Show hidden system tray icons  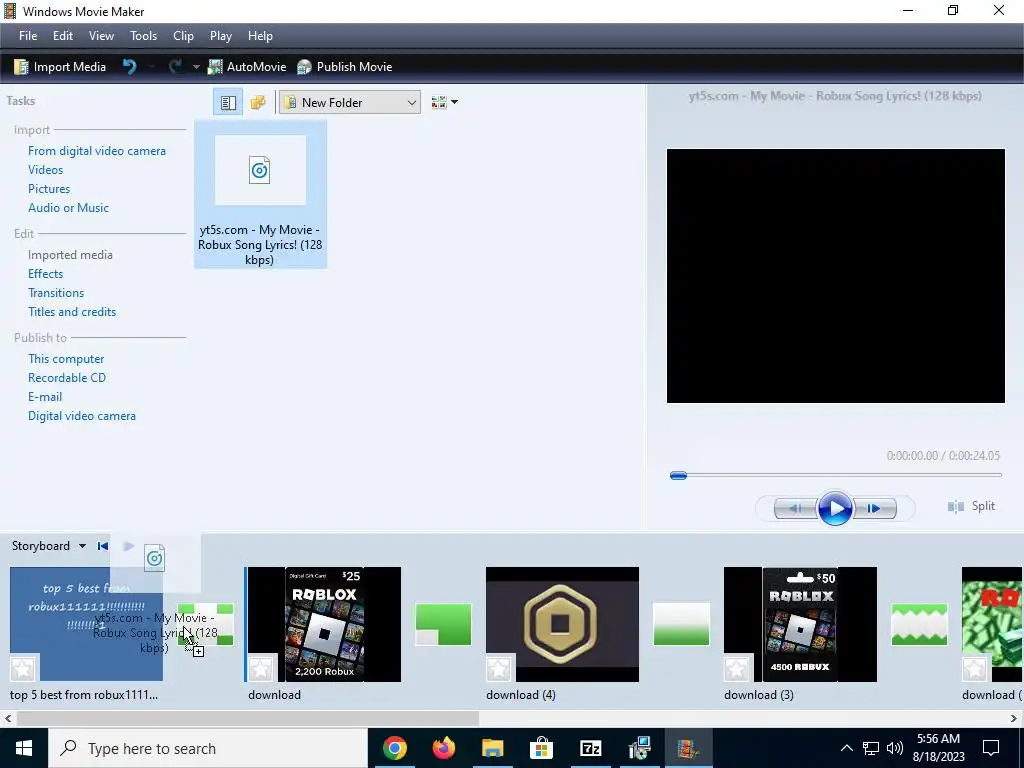(846, 748)
